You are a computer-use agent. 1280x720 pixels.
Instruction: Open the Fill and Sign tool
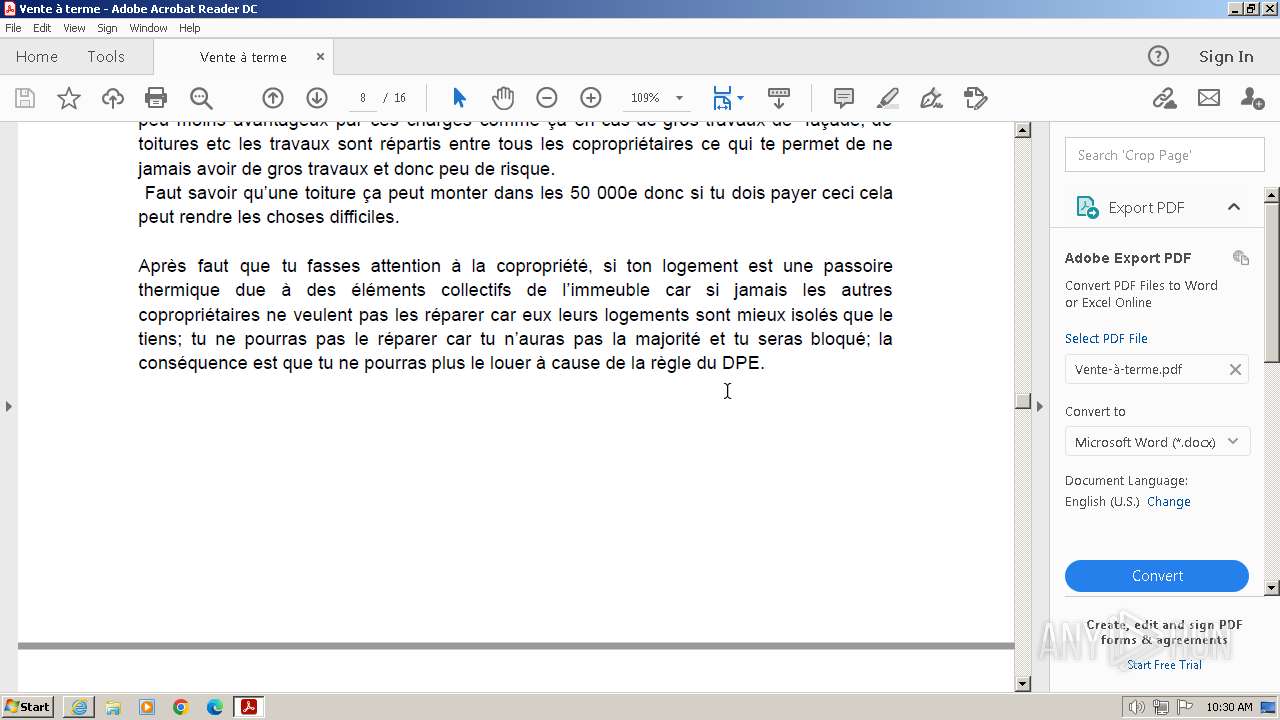pyautogui.click(x=932, y=98)
